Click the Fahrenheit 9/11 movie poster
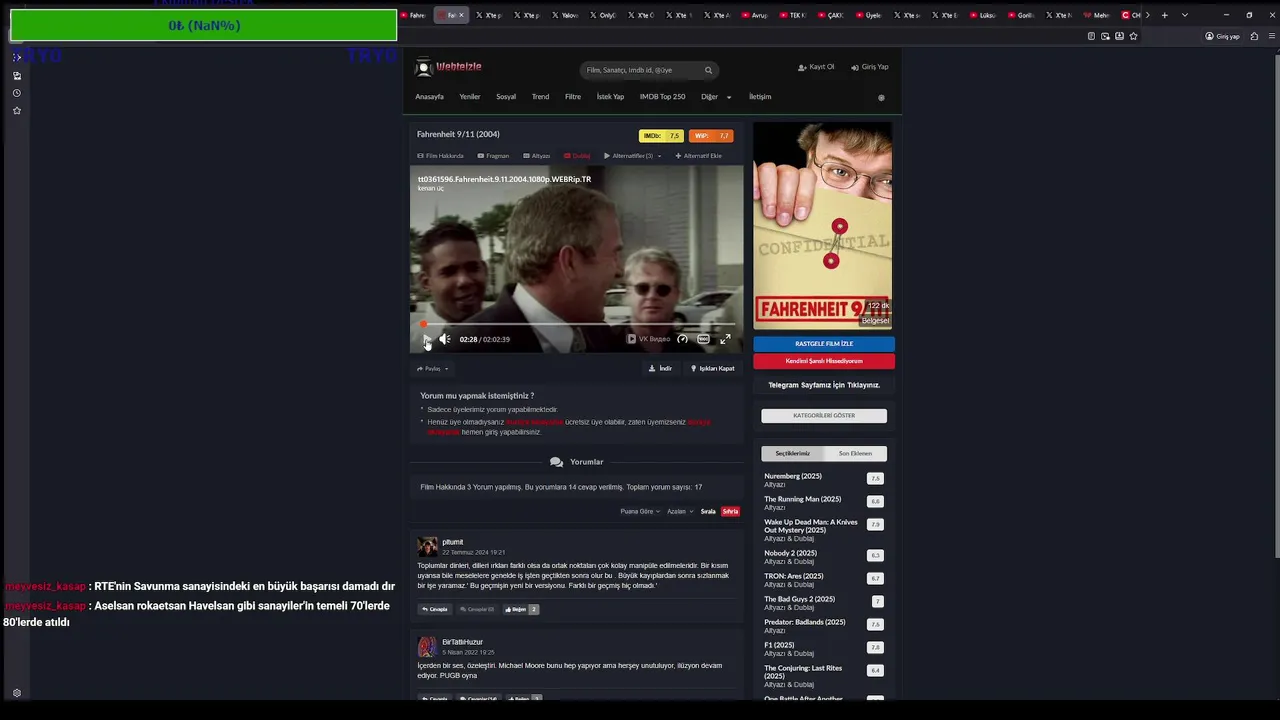 pos(822,226)
